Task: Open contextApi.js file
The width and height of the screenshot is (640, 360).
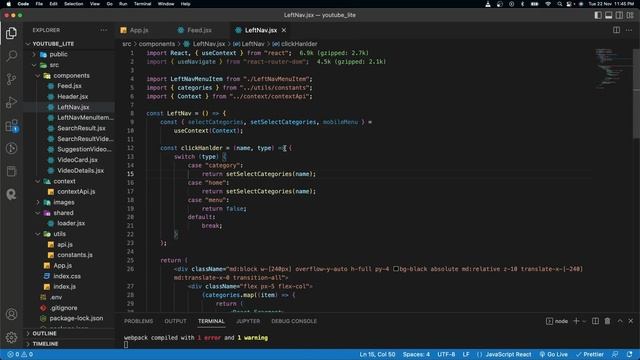Action: (x=76, y=192)
